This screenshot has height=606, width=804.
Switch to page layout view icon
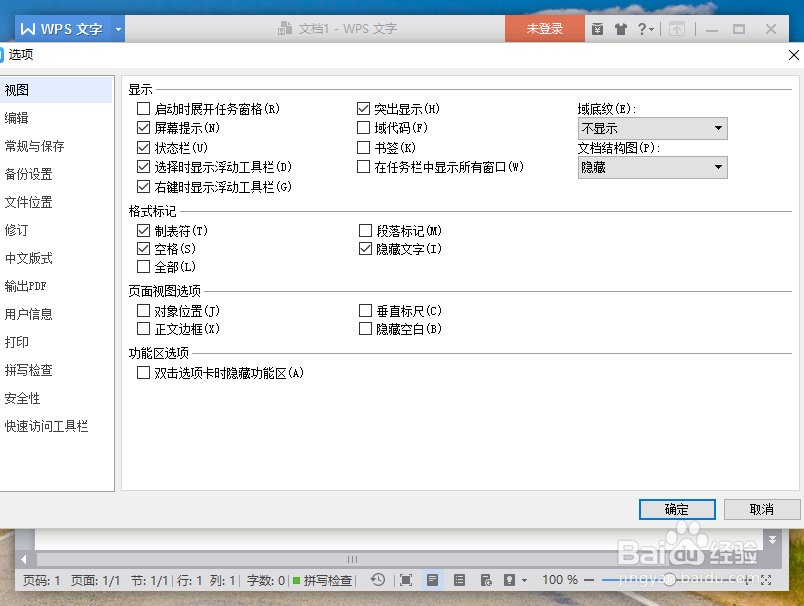click(432, 580)
